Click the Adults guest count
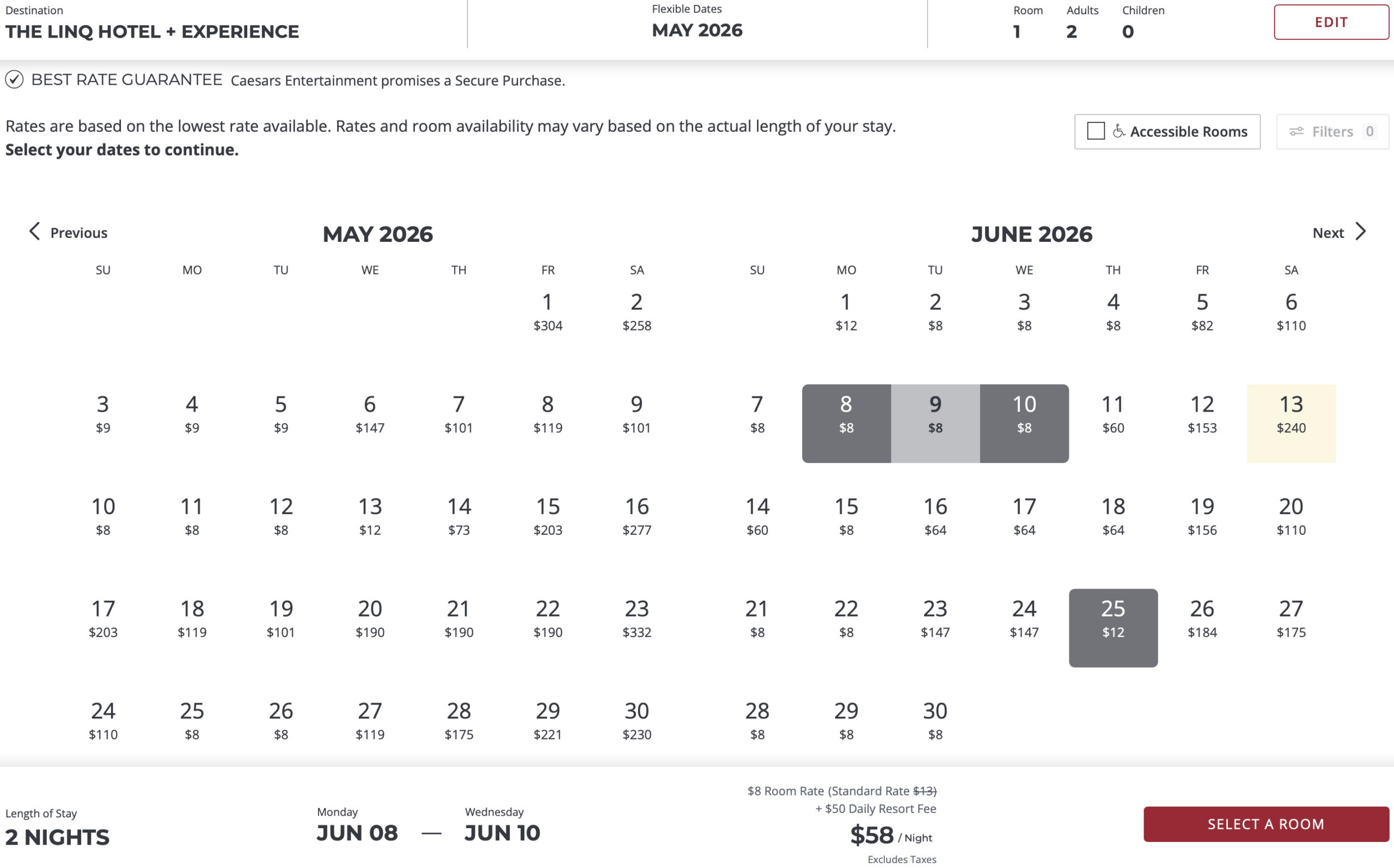The width and height of the screenshot is (1394, 868). coord(1072,24)
